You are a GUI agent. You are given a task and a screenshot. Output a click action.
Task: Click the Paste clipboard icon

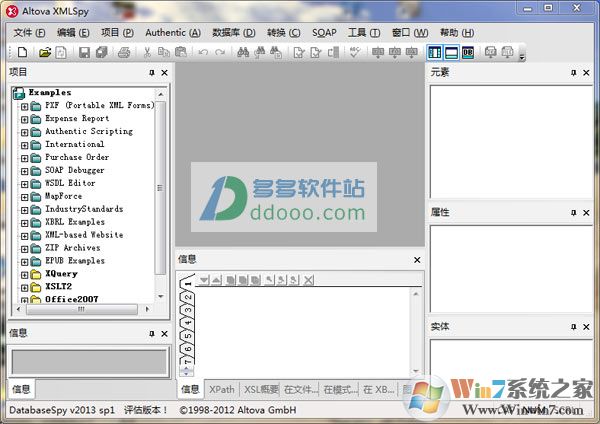coord(180,52)
